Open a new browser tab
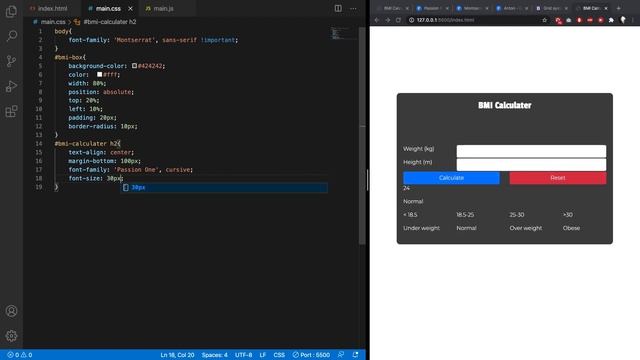640x360 pixels. coord(618,8)
